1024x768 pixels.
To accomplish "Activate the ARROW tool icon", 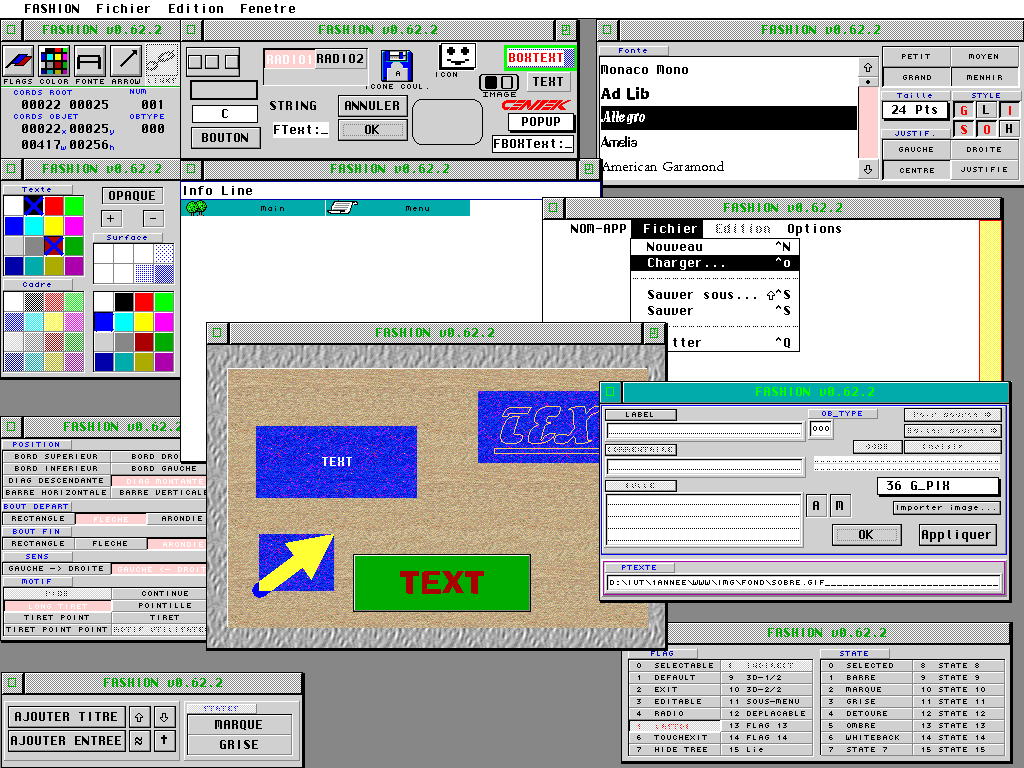I will [x=126, y=61].
